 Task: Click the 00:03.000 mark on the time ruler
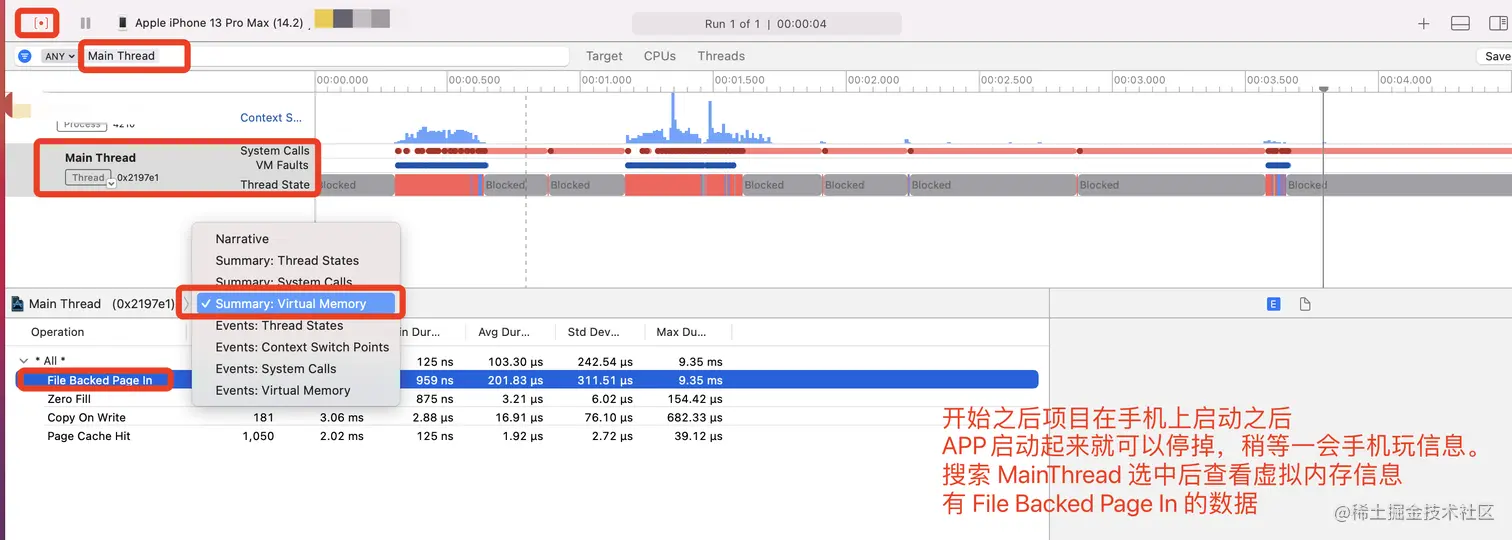(x=1139, y=79)
